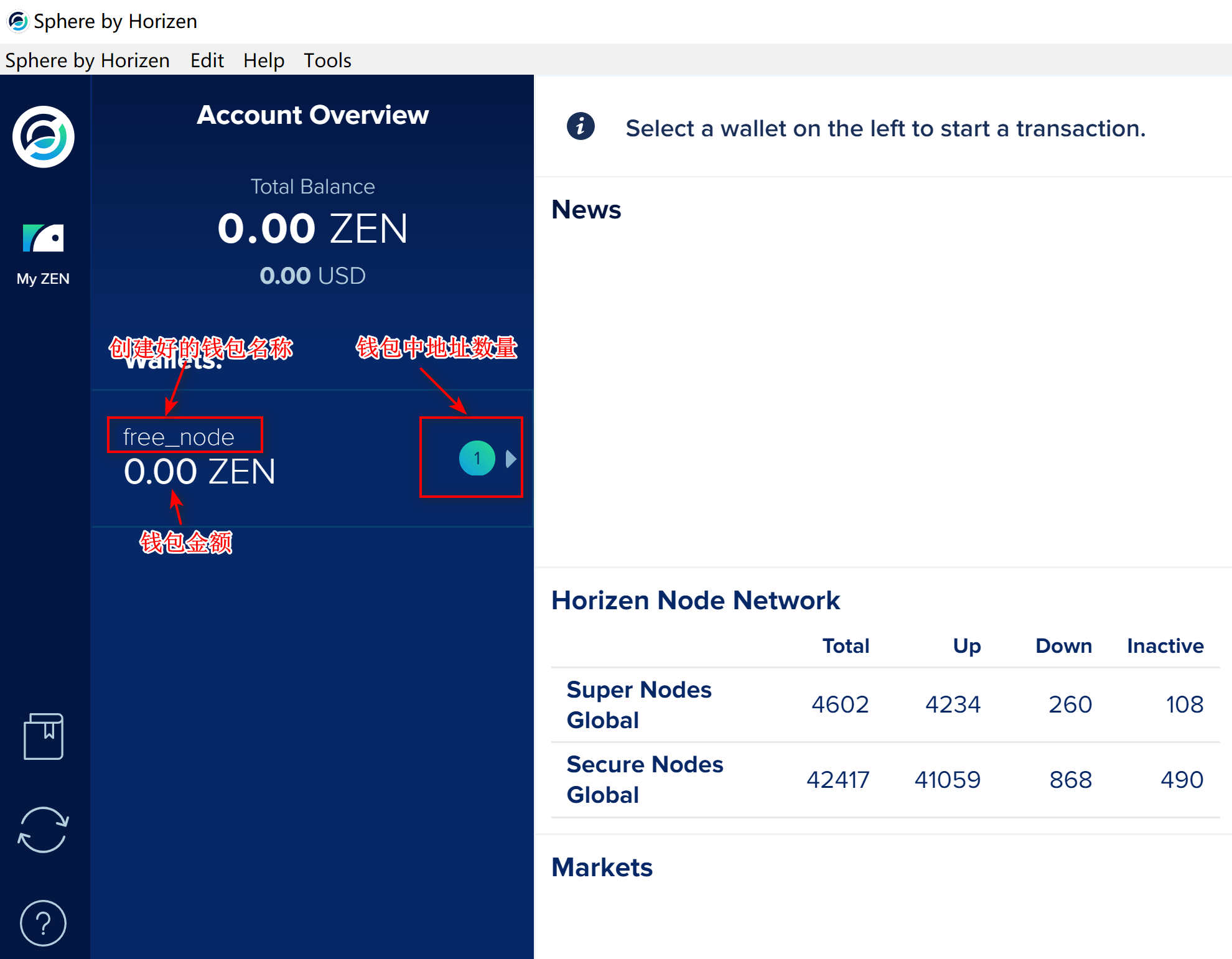Open the Edit menu
Viewport: 1232px width, 959px height.
(207, 60)
